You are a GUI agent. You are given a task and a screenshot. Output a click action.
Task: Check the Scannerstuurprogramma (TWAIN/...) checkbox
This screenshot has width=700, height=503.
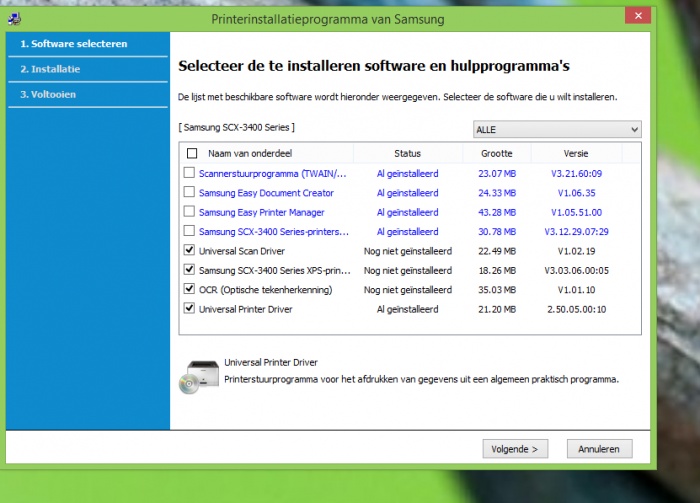(x=189, y=173)
